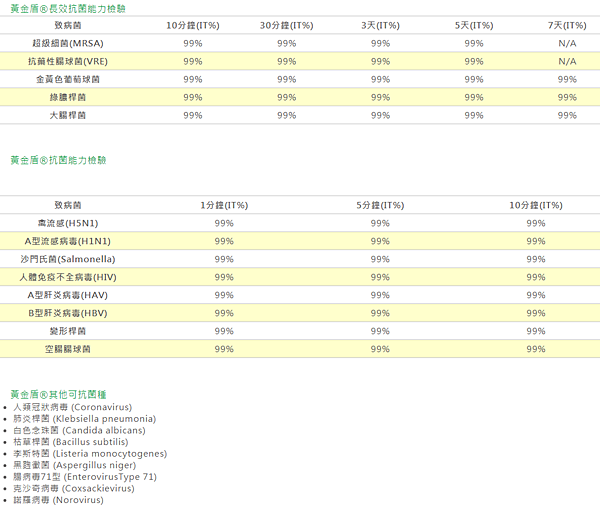
Task: Click the 致病菌 header in the first table
Action: 68,25
